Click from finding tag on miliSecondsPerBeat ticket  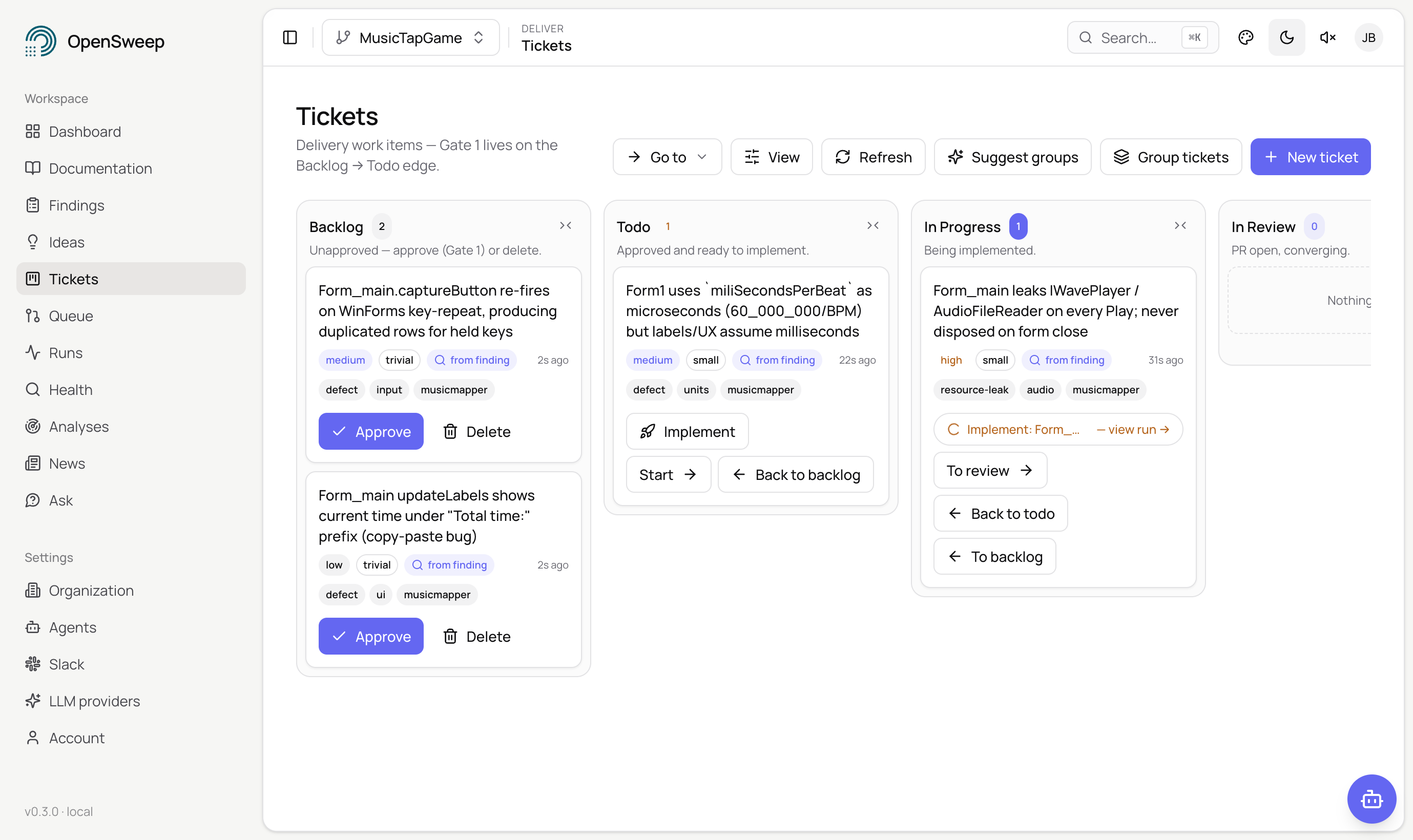tap(777, 360)
